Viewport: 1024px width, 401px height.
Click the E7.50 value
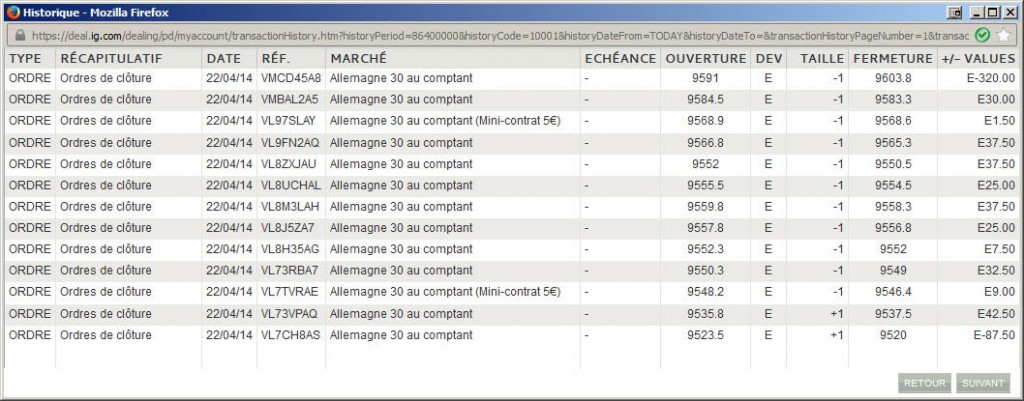[x=999, y=249]
